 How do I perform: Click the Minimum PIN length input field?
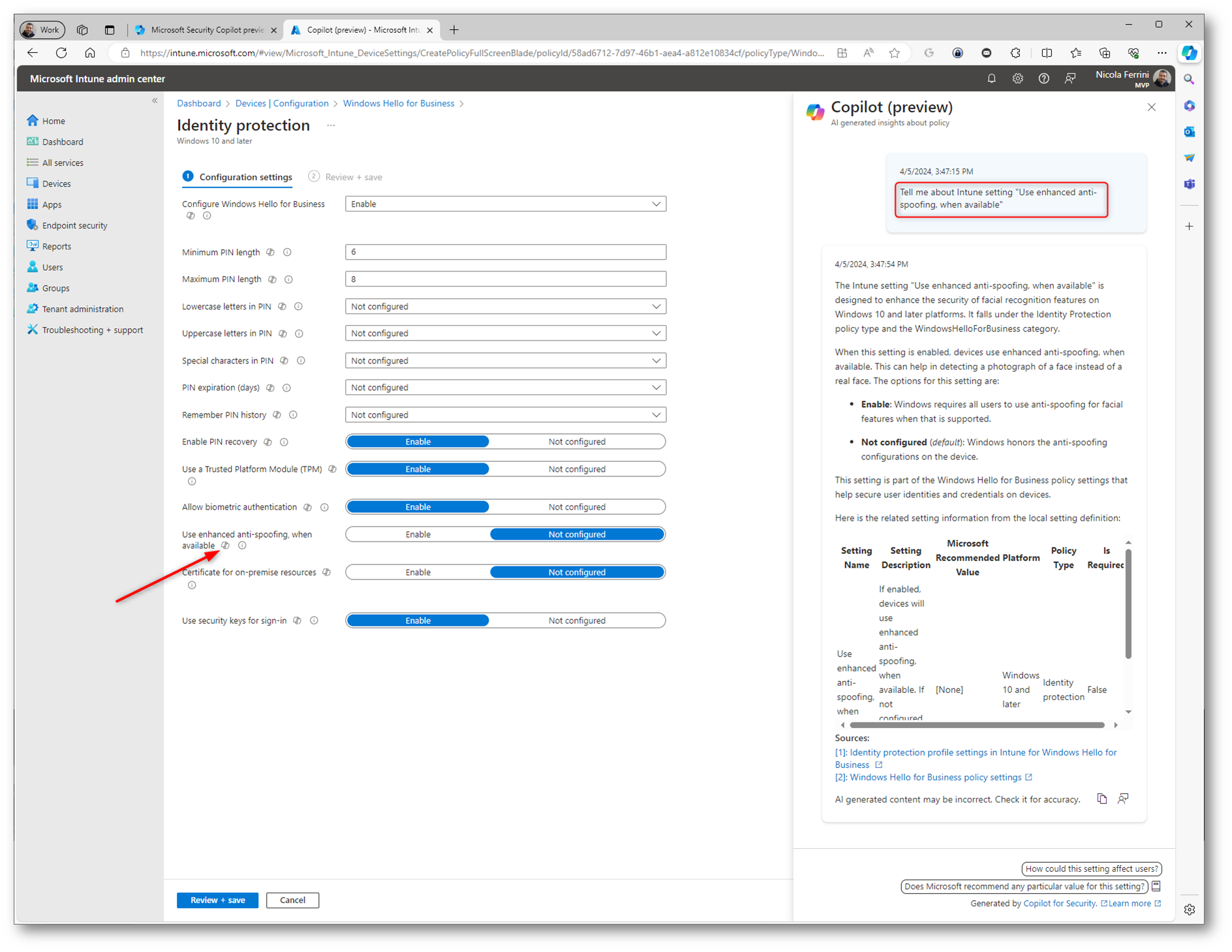tap(506, 252)
